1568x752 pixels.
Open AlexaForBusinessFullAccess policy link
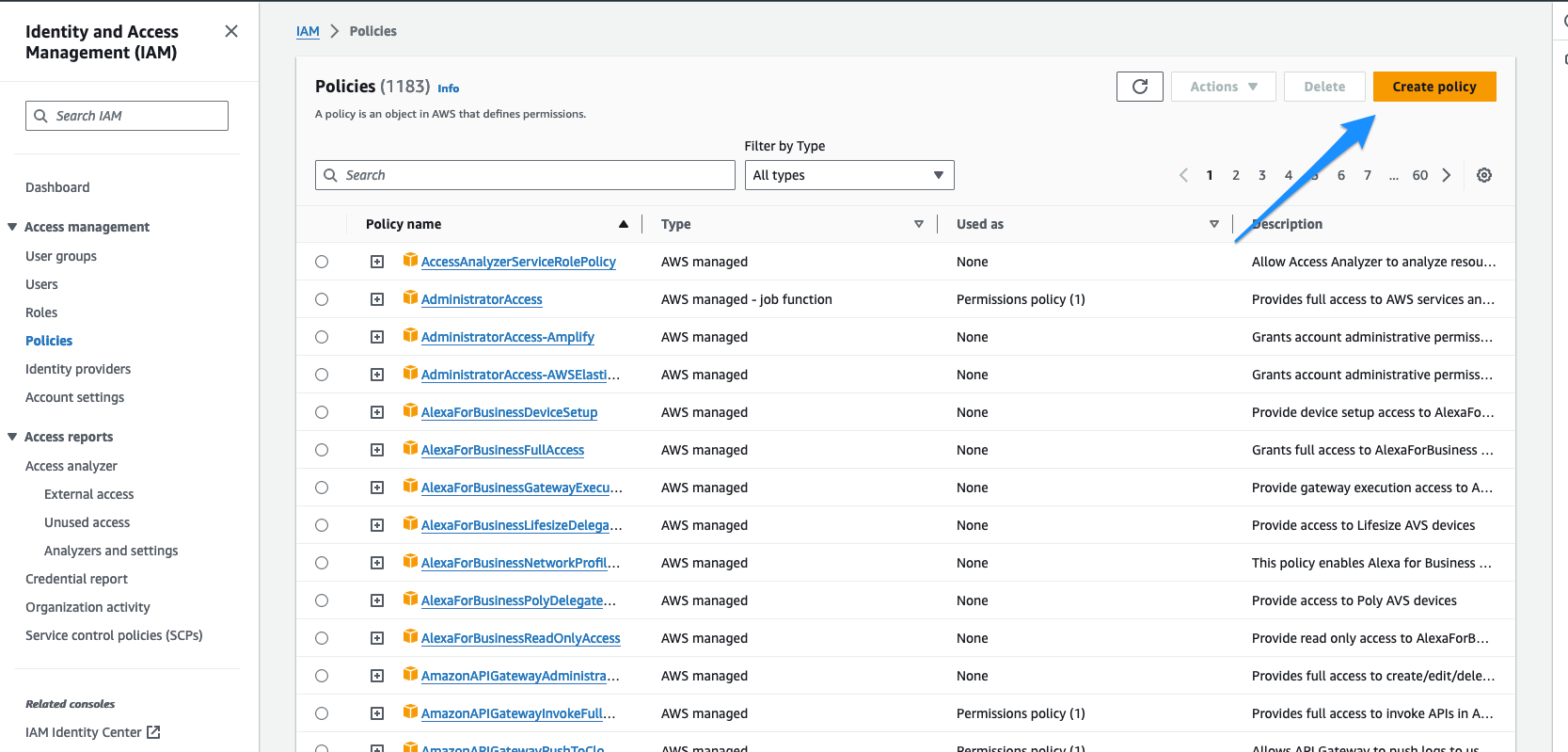pyautogui.click(x=502, y=450)
